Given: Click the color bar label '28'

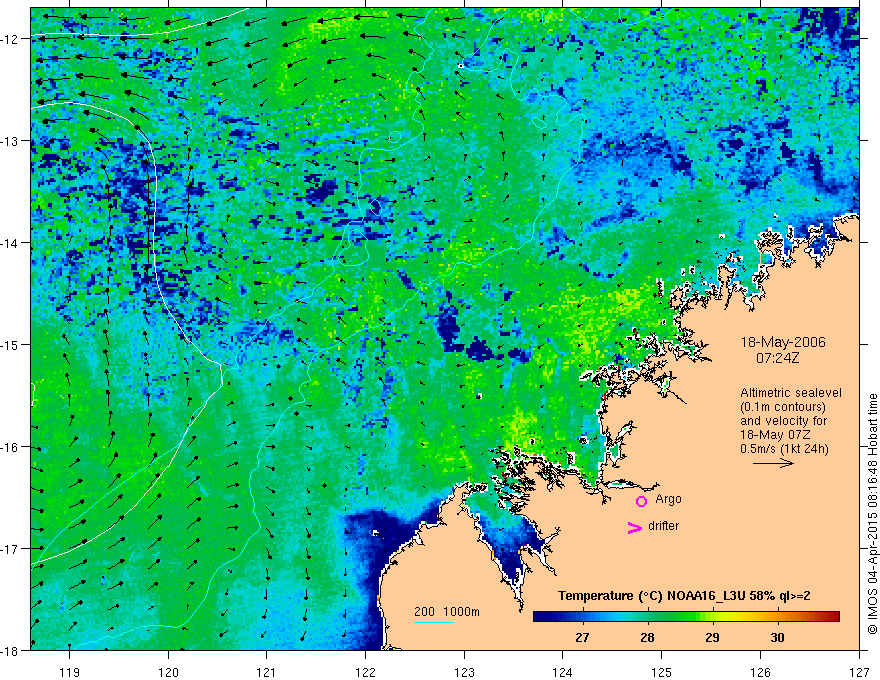Looking at the screenshot, I should click(647, 637).
